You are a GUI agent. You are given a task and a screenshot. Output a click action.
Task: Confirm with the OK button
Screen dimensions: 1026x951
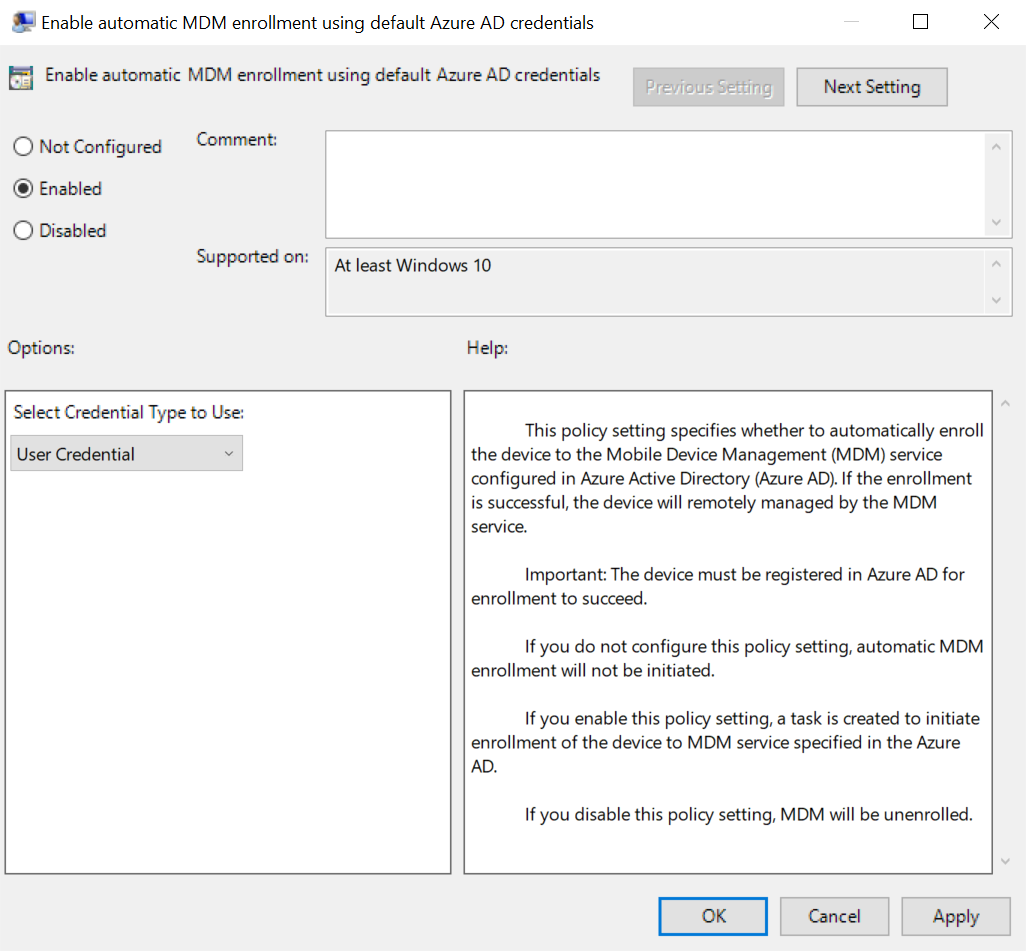point(713,916)
